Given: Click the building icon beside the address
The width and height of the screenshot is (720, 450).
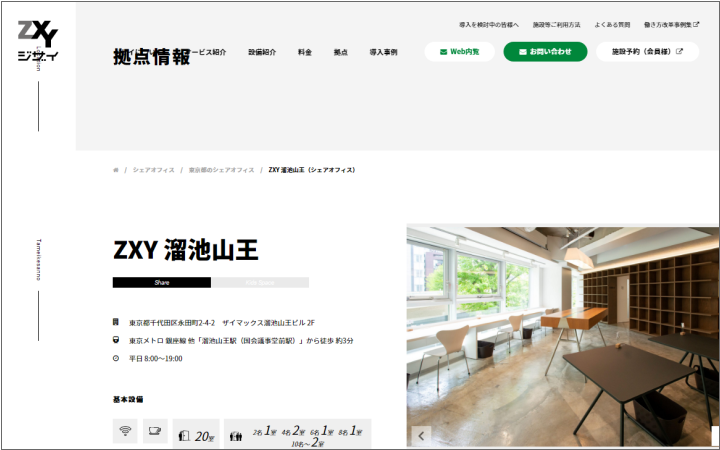Looking at the screenshot, I should pos(116,322).
